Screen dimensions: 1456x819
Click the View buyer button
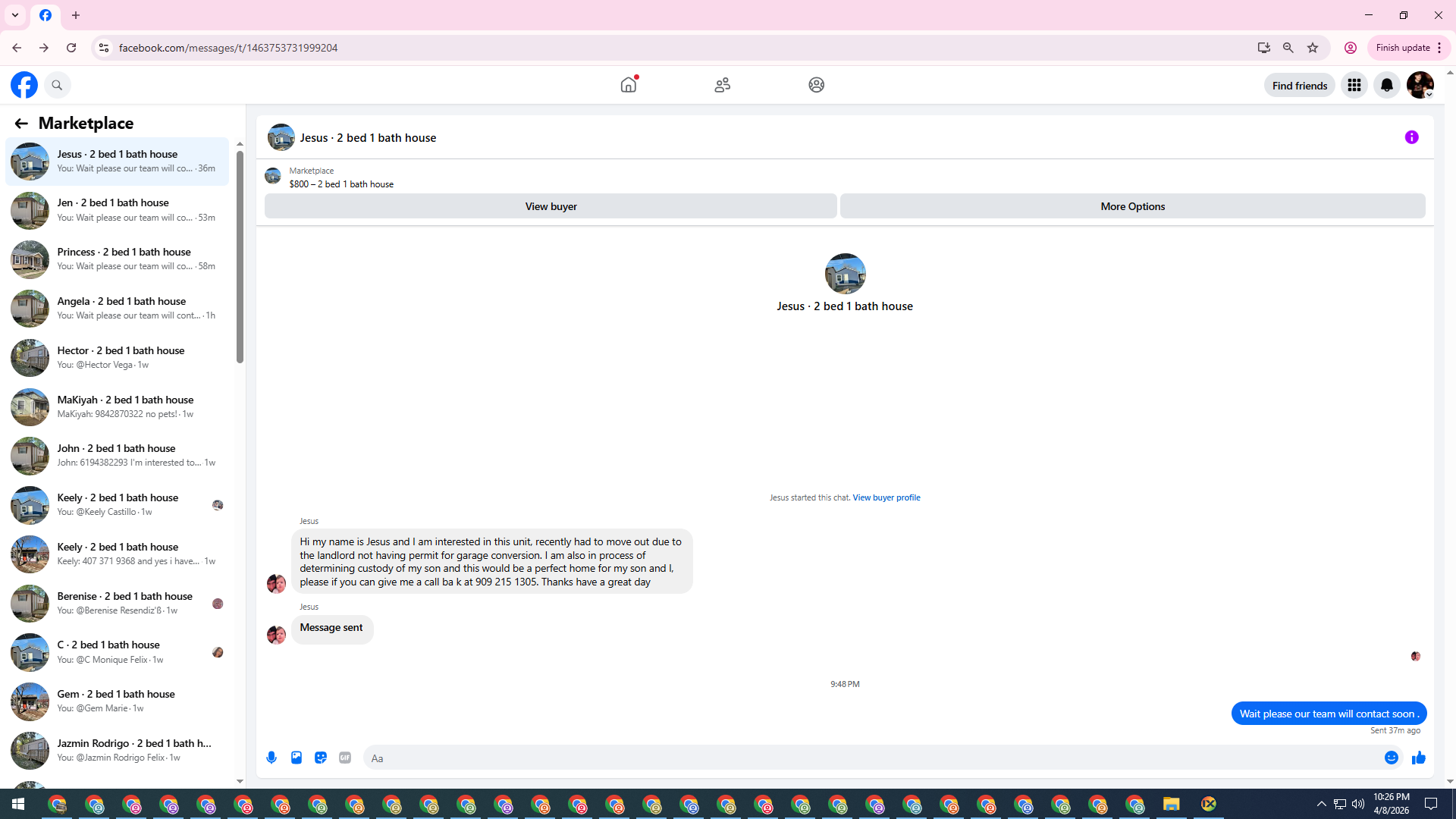(x=551, y=206)
